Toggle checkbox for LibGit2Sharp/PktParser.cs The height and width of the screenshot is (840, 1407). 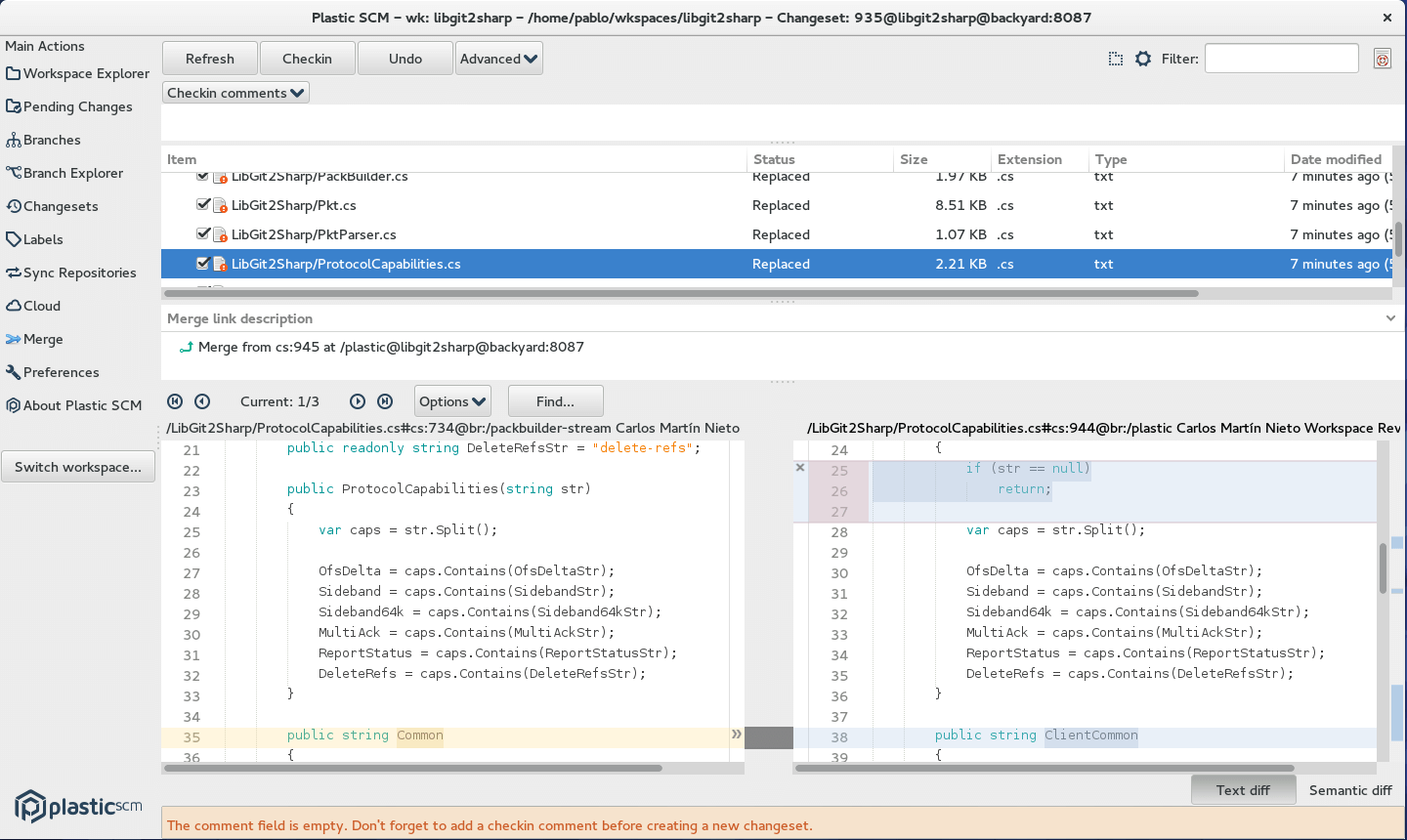coord(203,234)
